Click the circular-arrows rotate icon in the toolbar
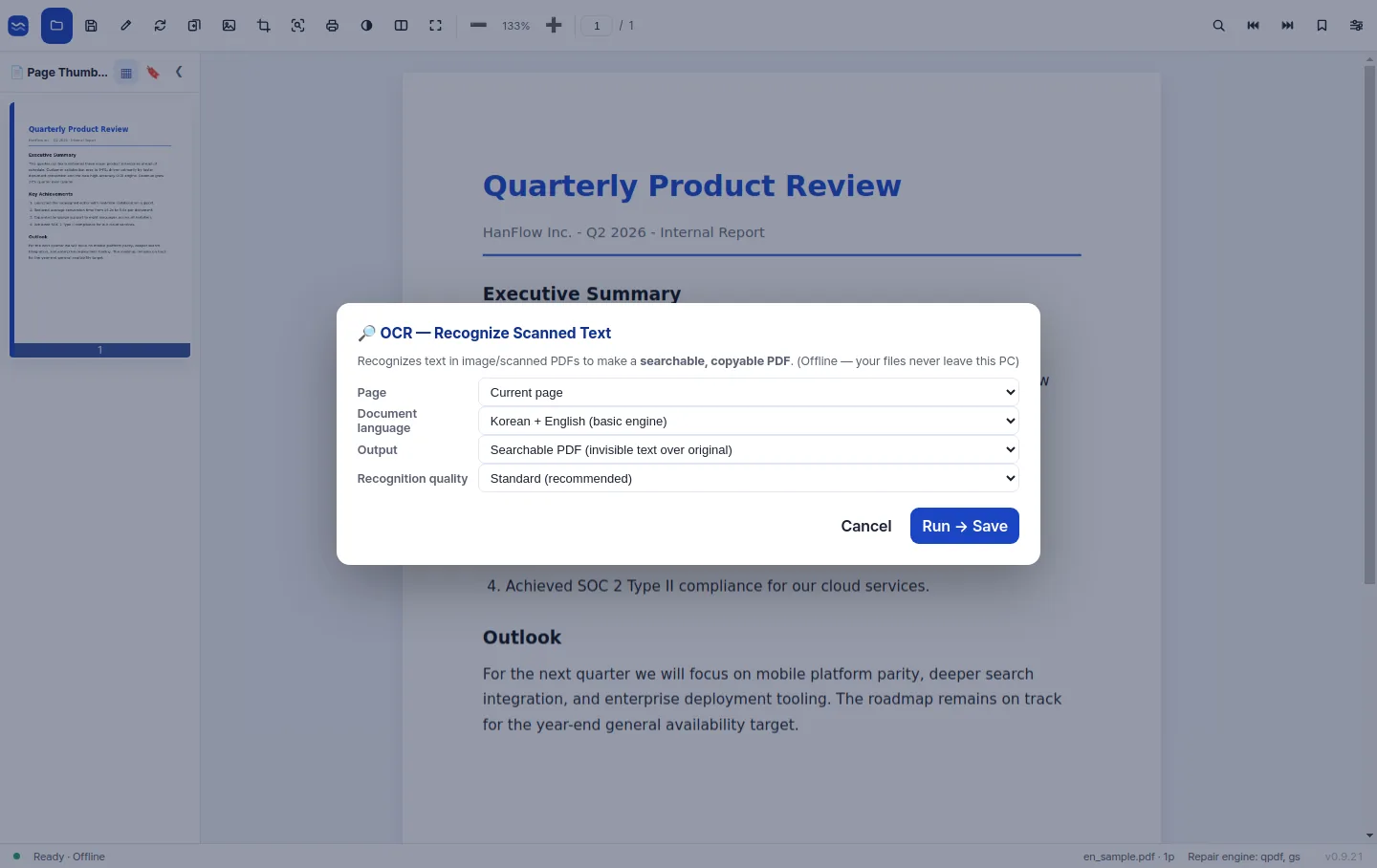1377x868 pixels. coord(161,26)
